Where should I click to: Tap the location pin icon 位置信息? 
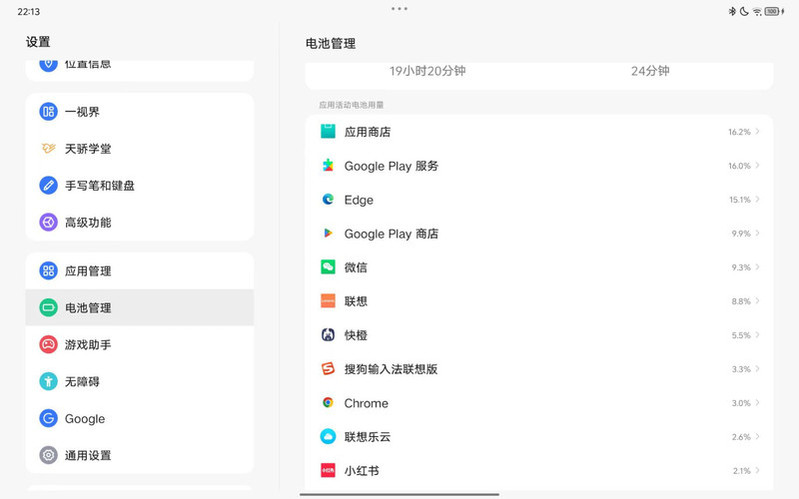click(x=48, y=64)
